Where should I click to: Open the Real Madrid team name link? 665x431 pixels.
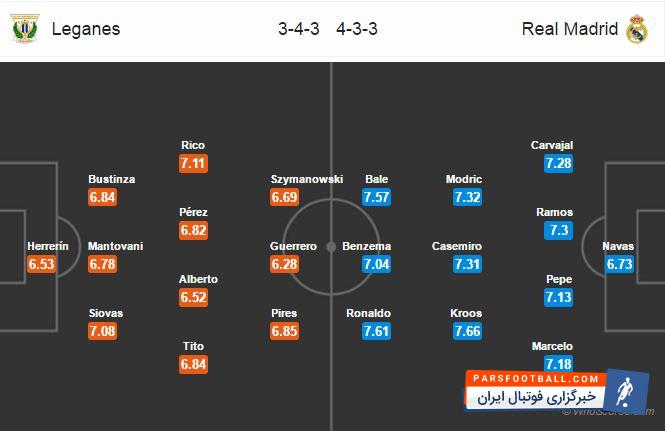(570, 29)
